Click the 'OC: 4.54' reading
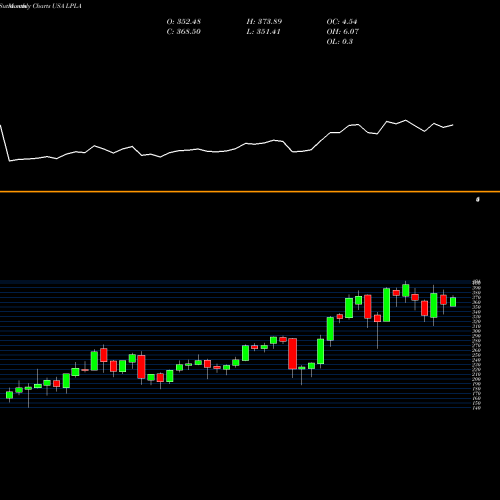 pos(342,22)
